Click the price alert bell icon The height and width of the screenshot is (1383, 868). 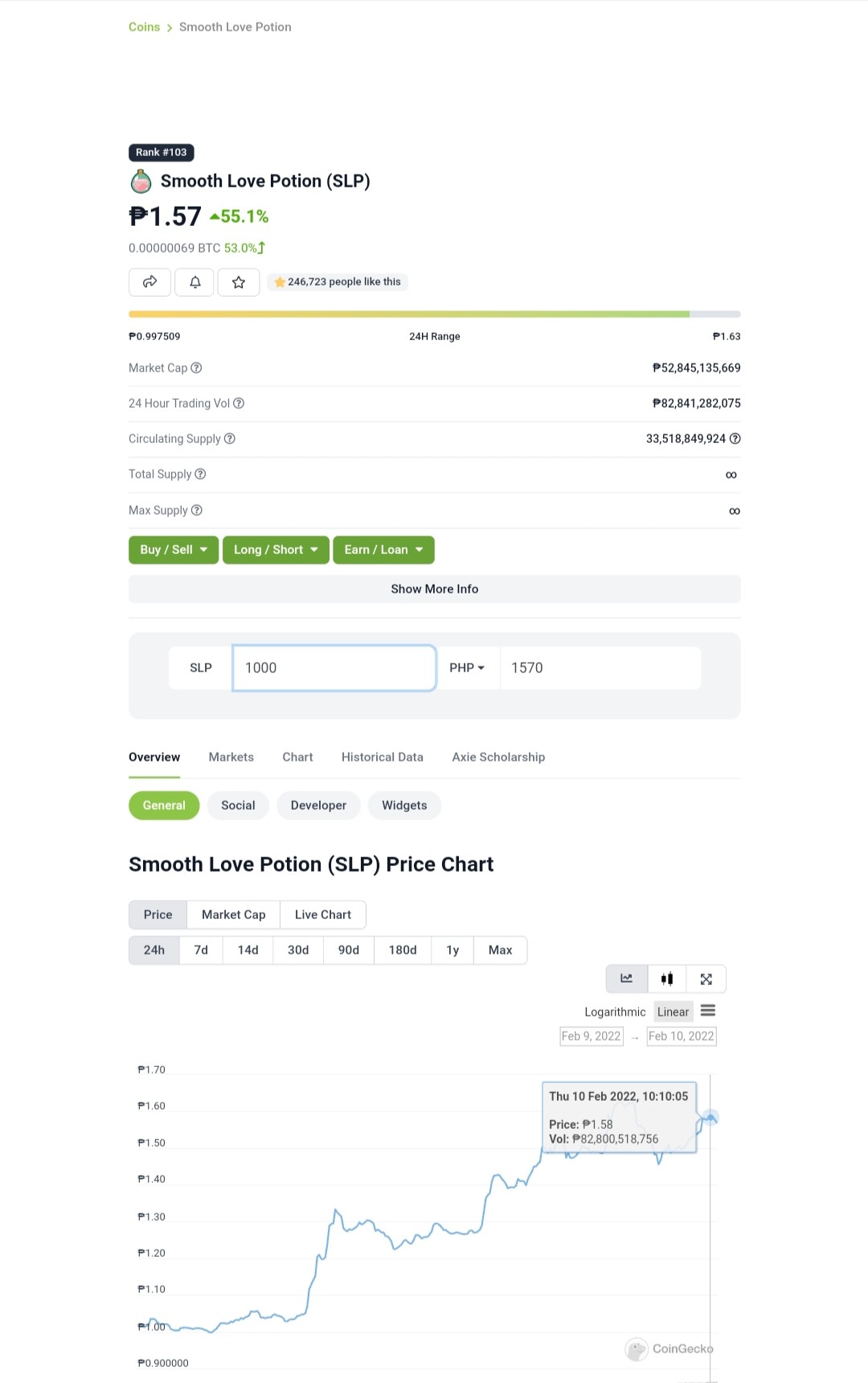point(194,281)
